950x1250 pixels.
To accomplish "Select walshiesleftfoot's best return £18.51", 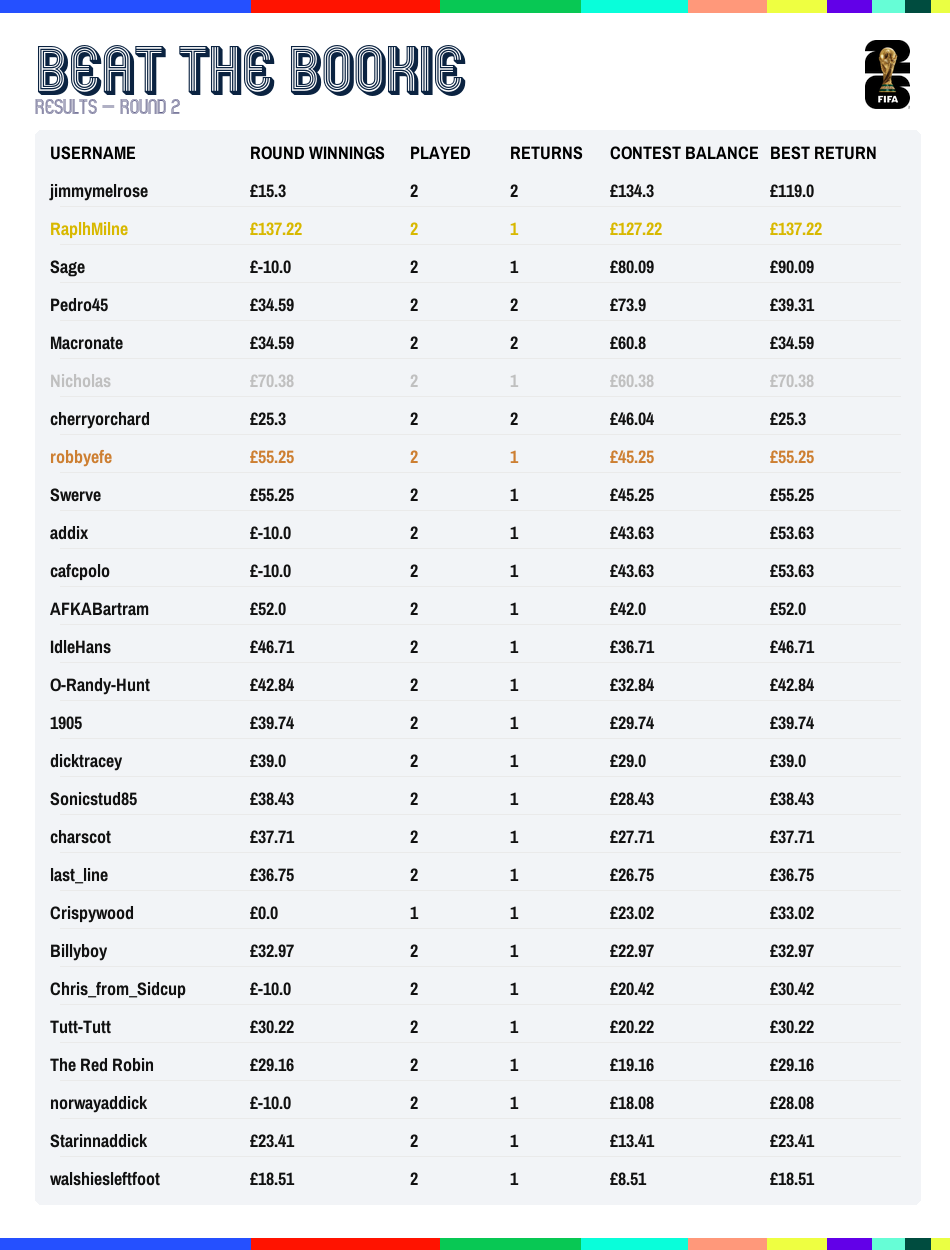I will point(792,1179).
